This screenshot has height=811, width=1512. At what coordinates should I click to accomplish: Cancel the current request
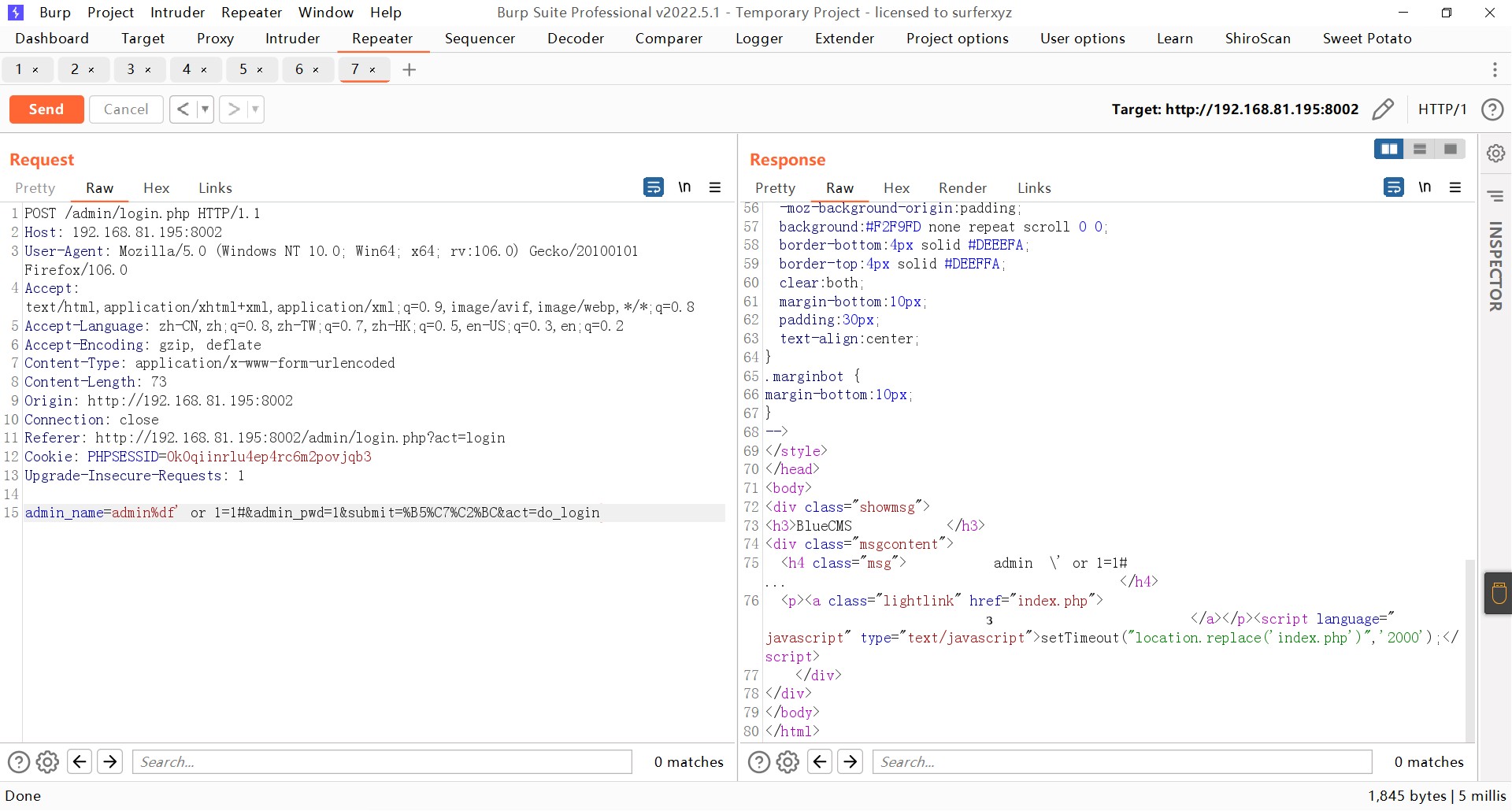(126, 109)
